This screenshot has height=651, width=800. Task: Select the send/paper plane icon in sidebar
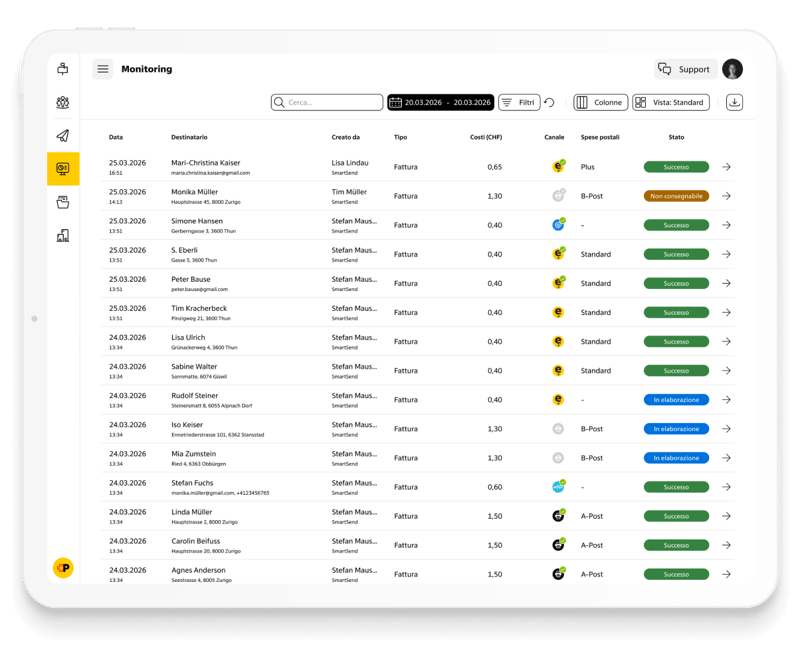[x=62, y=135]
